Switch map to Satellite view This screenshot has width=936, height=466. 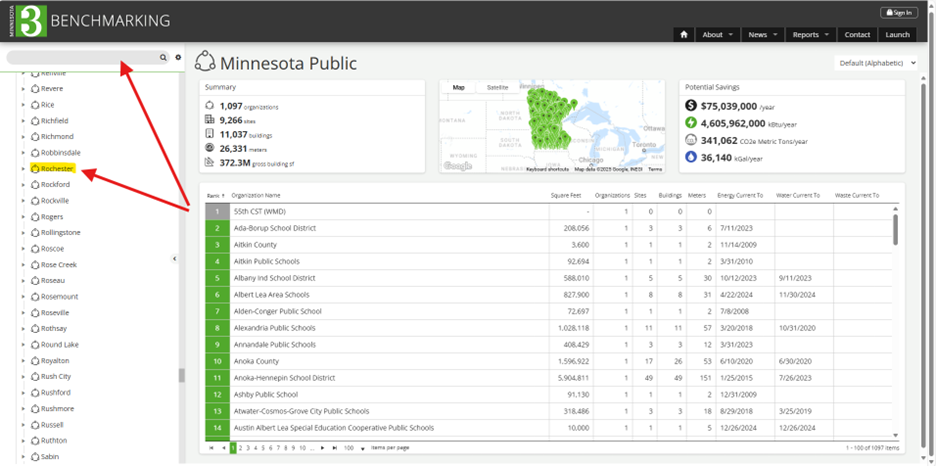tap(497, 88)
